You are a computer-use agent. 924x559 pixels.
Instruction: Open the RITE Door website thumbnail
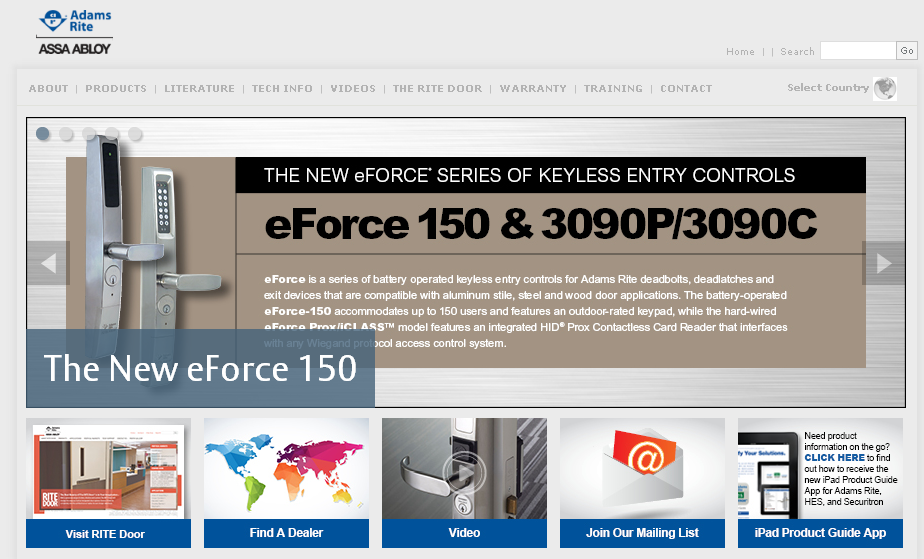point(108,468)
